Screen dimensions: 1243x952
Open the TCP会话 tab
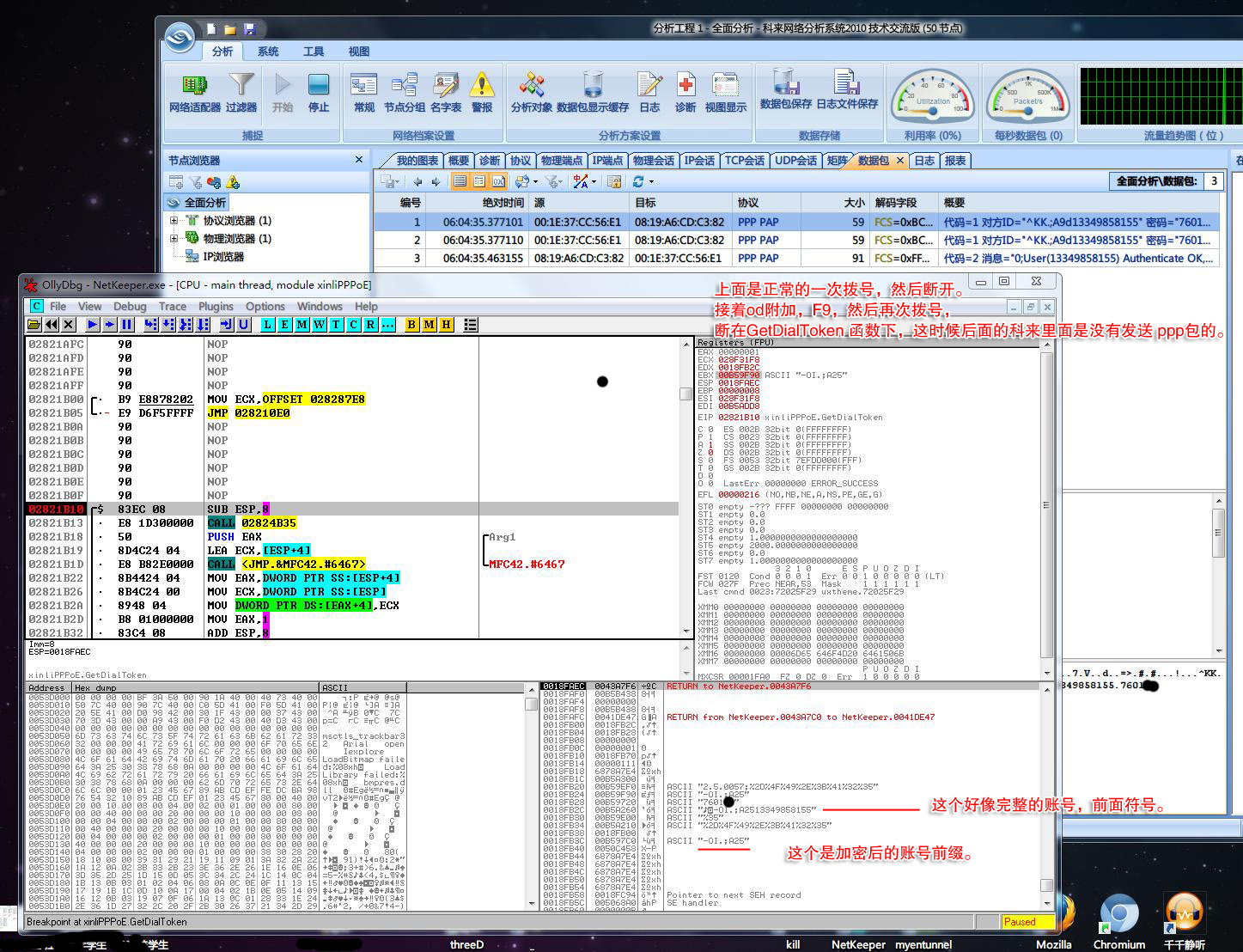pos(744,161)
